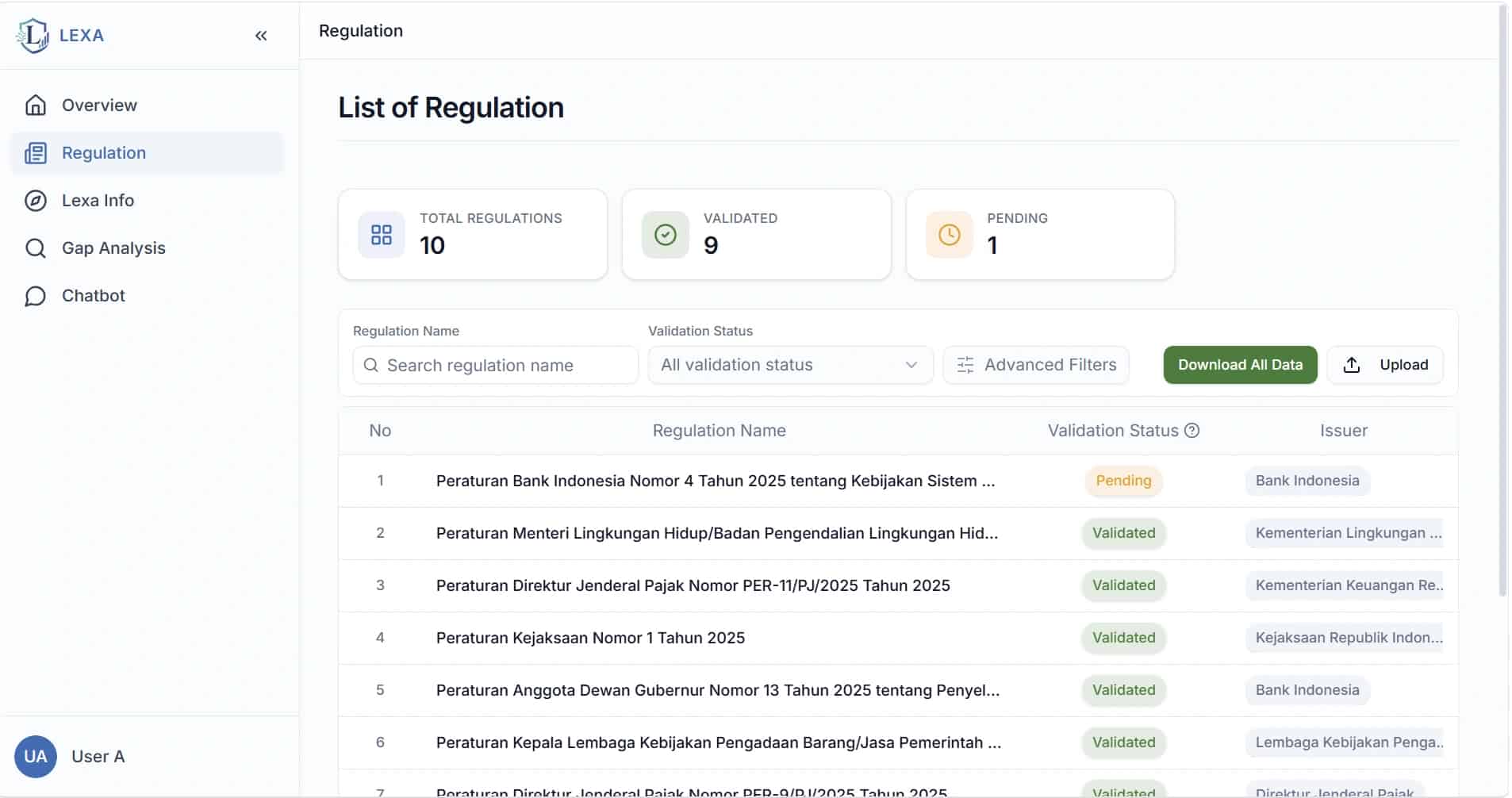Click the Validated count 9
The width and height of the screenshot is (1512, 798).
711,246
